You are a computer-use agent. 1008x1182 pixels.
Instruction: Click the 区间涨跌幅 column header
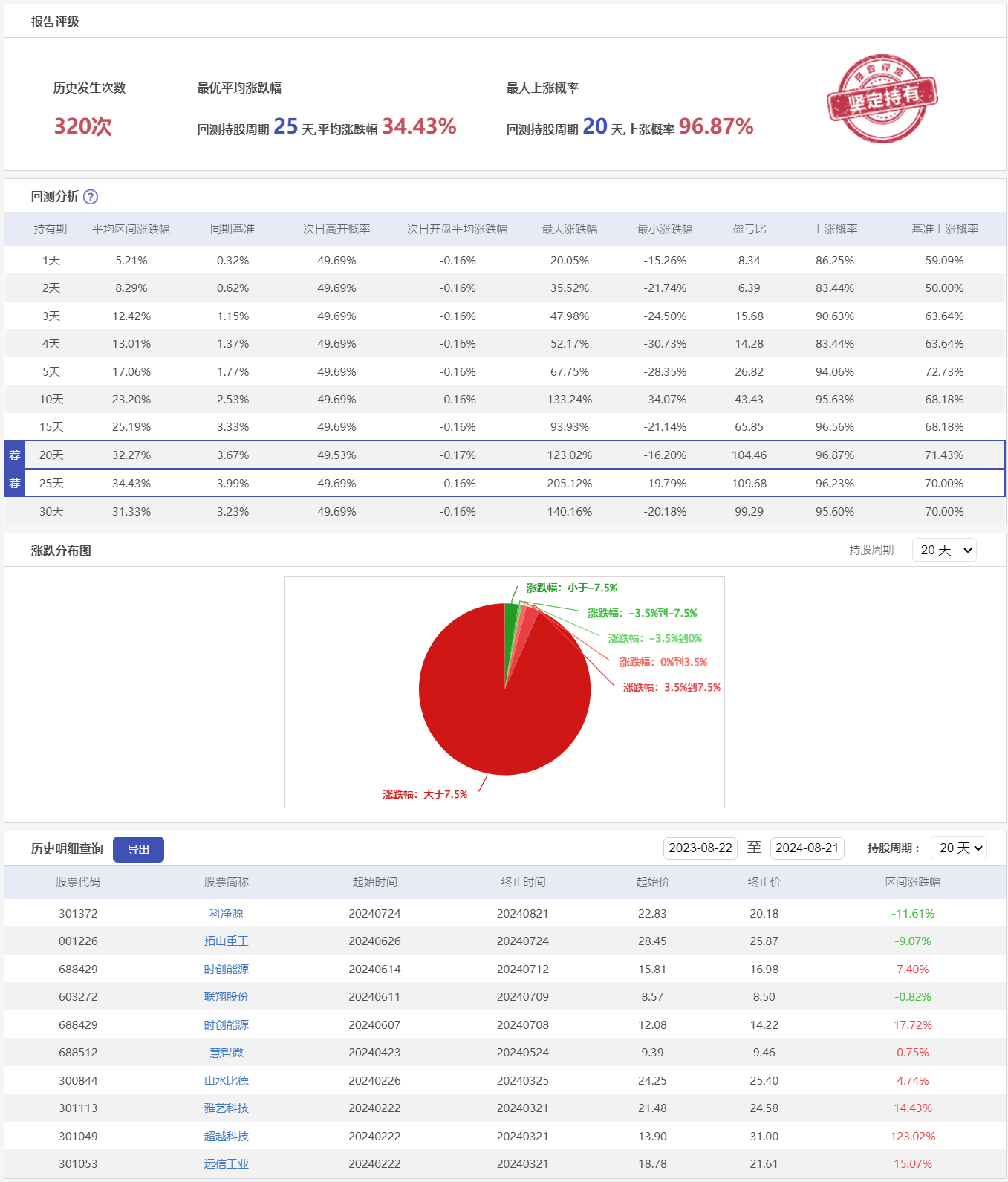[912, 882]
